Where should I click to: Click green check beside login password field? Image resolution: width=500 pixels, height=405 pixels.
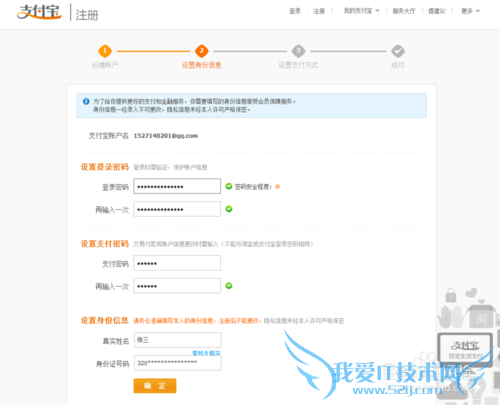(229, 186)
